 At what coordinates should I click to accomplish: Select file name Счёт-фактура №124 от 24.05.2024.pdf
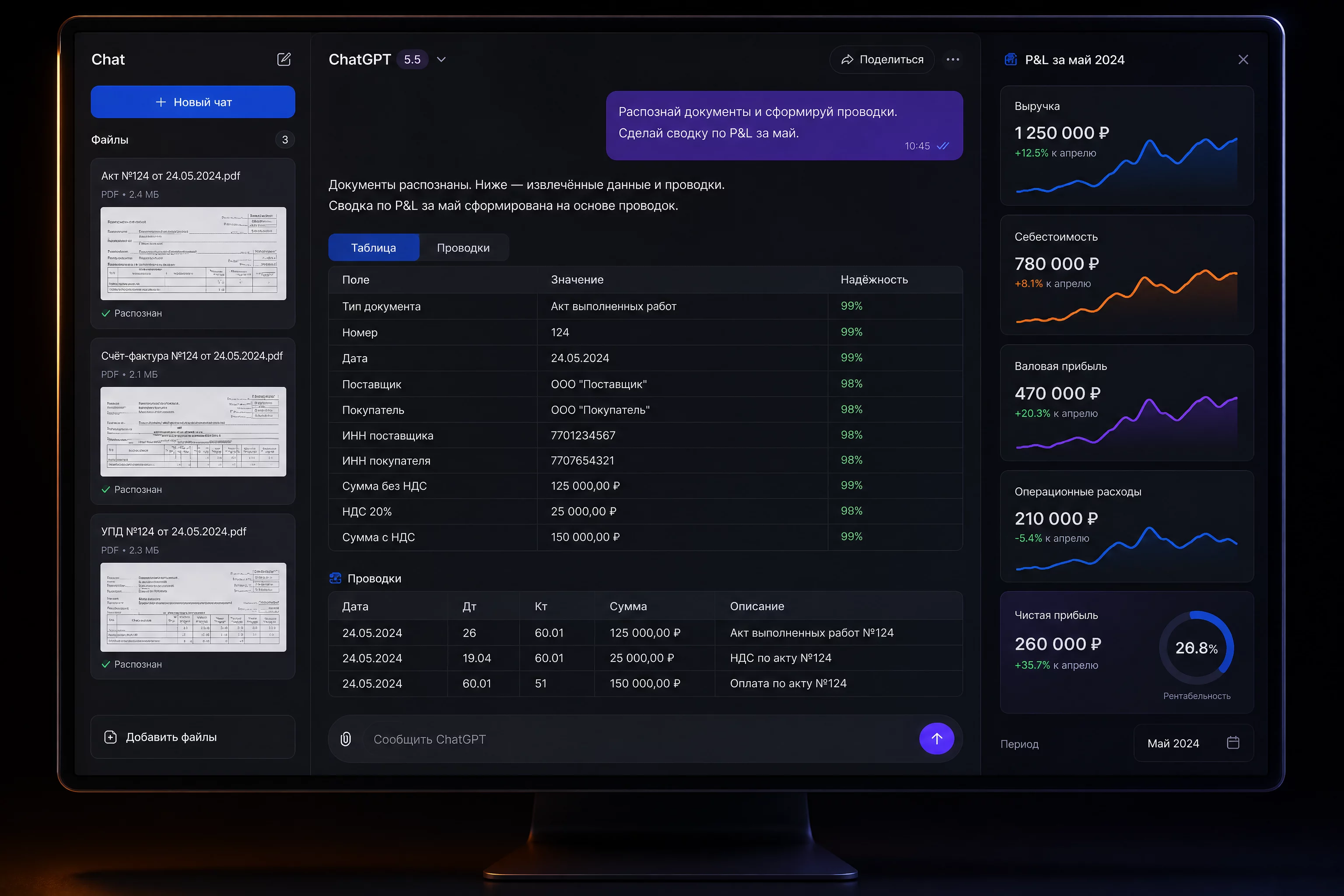click(x=192, y=356)
